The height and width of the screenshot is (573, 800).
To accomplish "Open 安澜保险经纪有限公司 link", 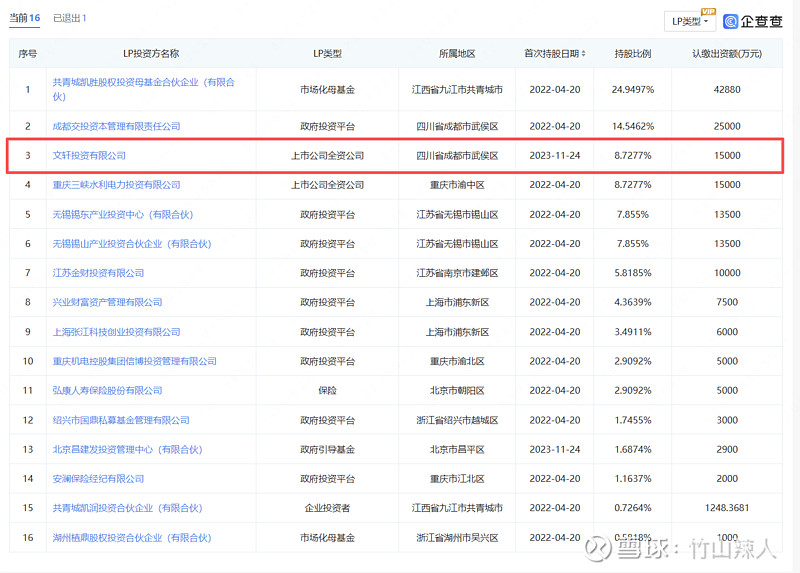I will (98, 479).
